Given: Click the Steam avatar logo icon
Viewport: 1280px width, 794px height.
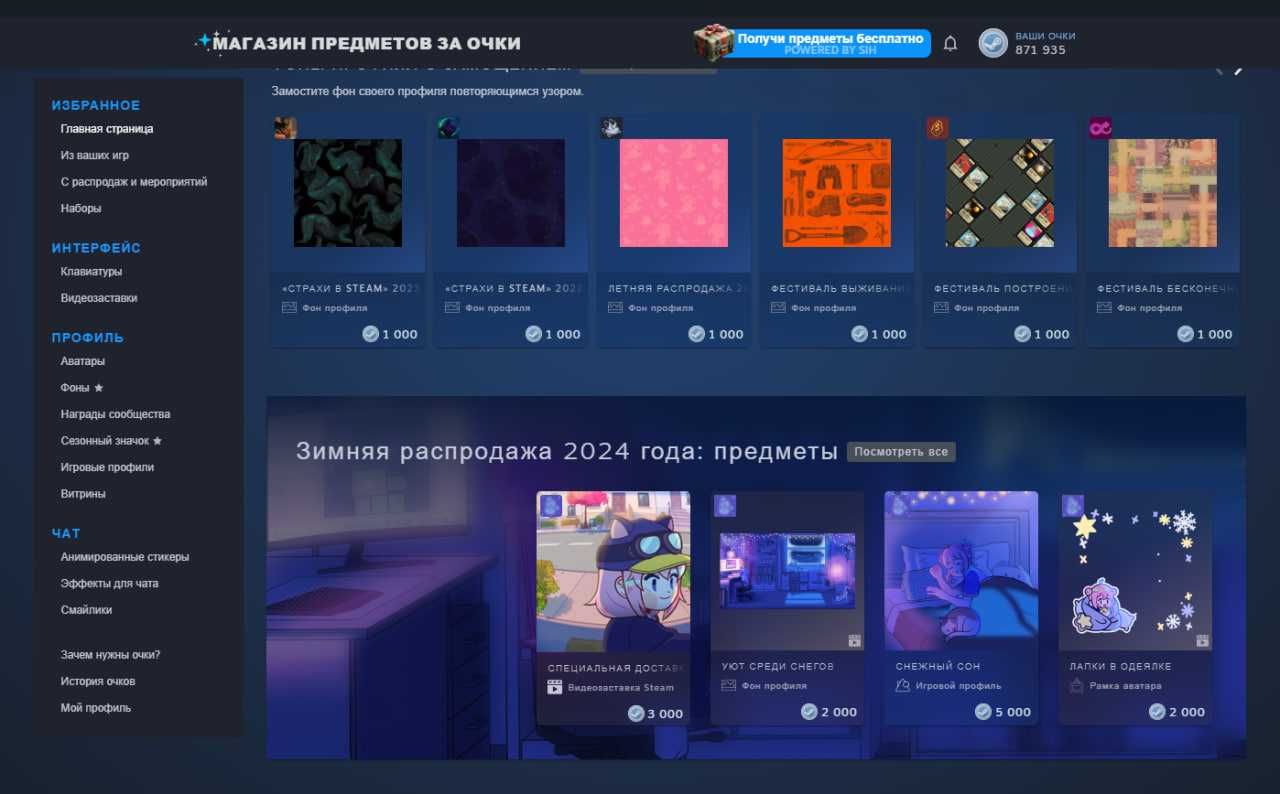Looking at the screenshot, I should [993, 43].
